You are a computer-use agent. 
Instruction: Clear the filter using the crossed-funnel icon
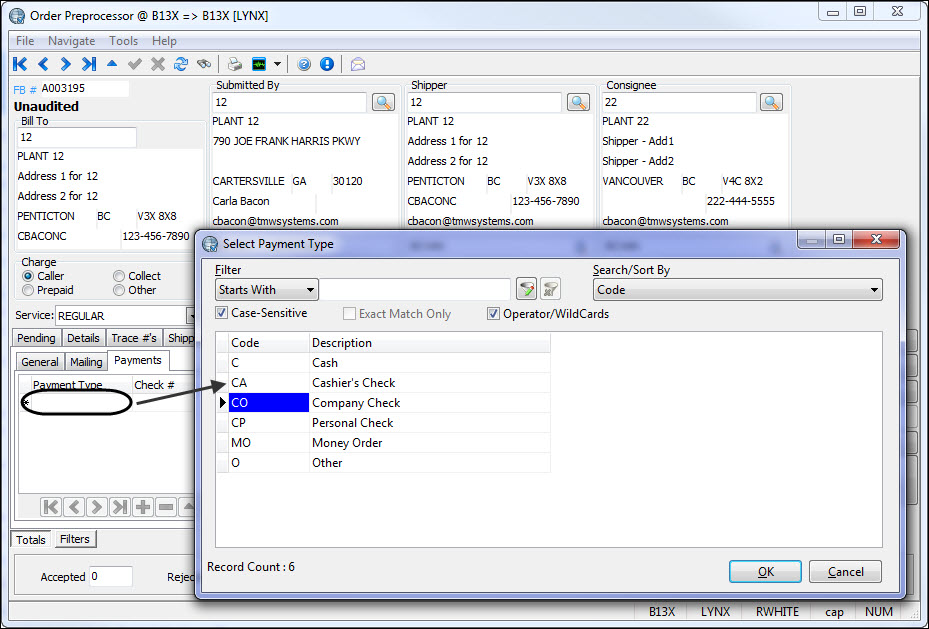click(550, 288)
